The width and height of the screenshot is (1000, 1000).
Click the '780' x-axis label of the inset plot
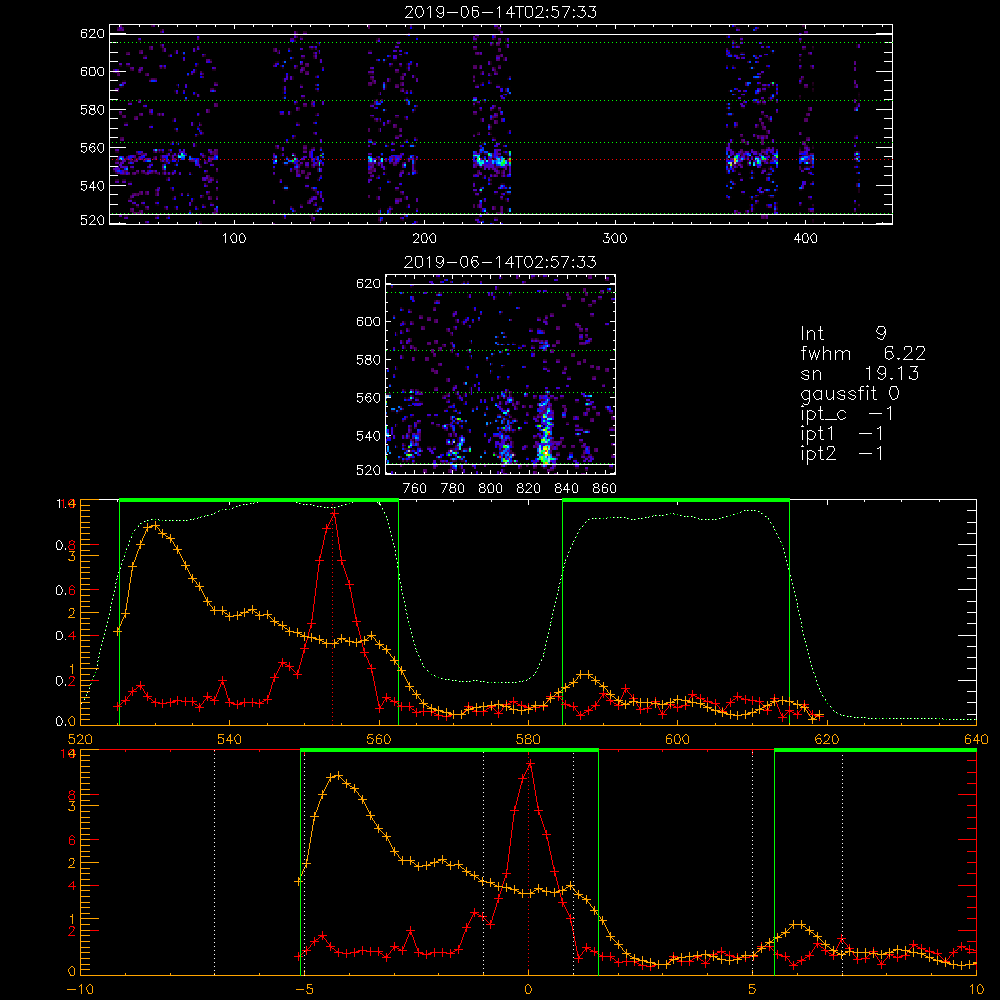tap(453, 489)
